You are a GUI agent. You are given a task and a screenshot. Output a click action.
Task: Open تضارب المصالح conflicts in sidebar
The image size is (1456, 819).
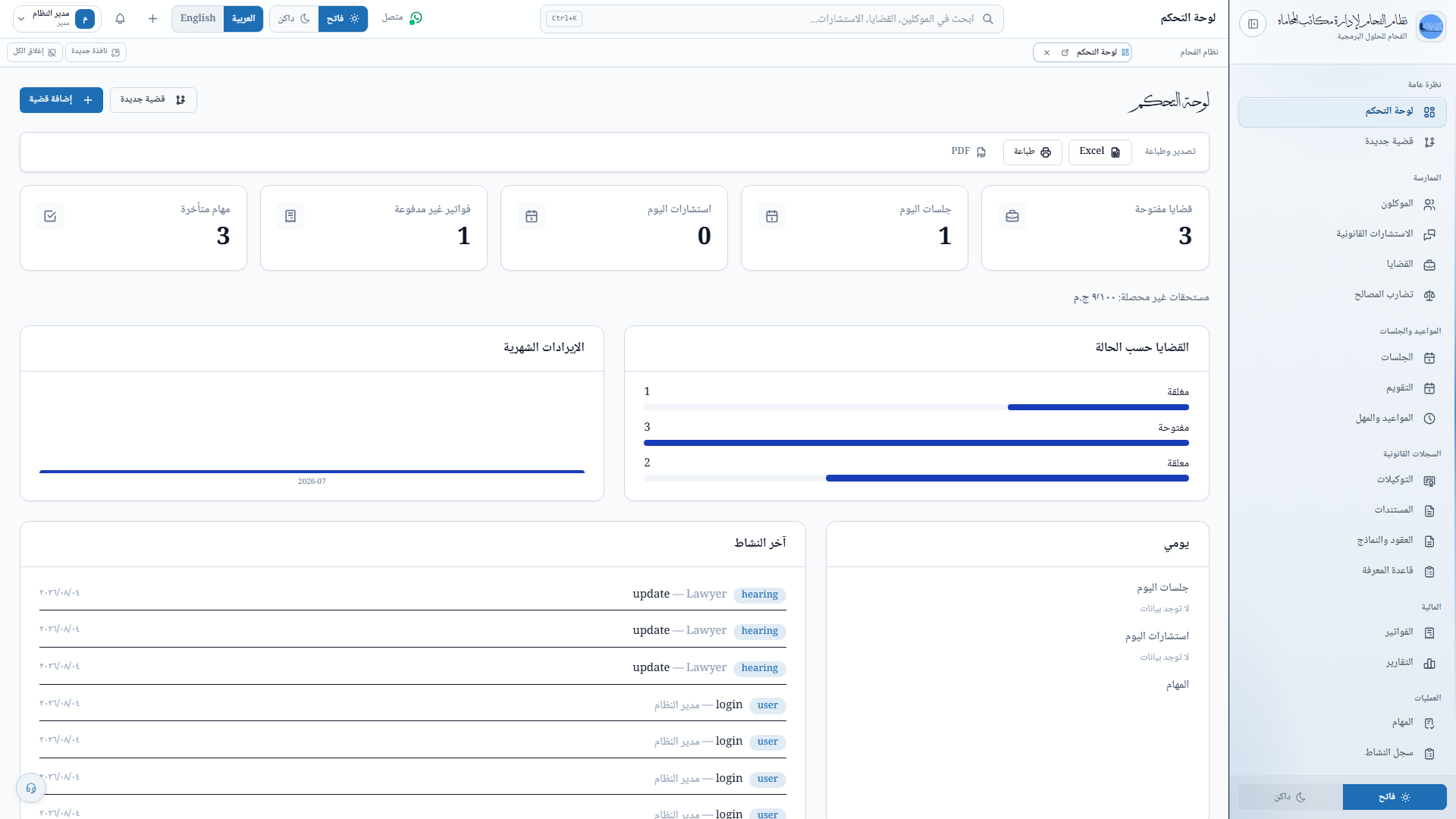(1342, 295)
